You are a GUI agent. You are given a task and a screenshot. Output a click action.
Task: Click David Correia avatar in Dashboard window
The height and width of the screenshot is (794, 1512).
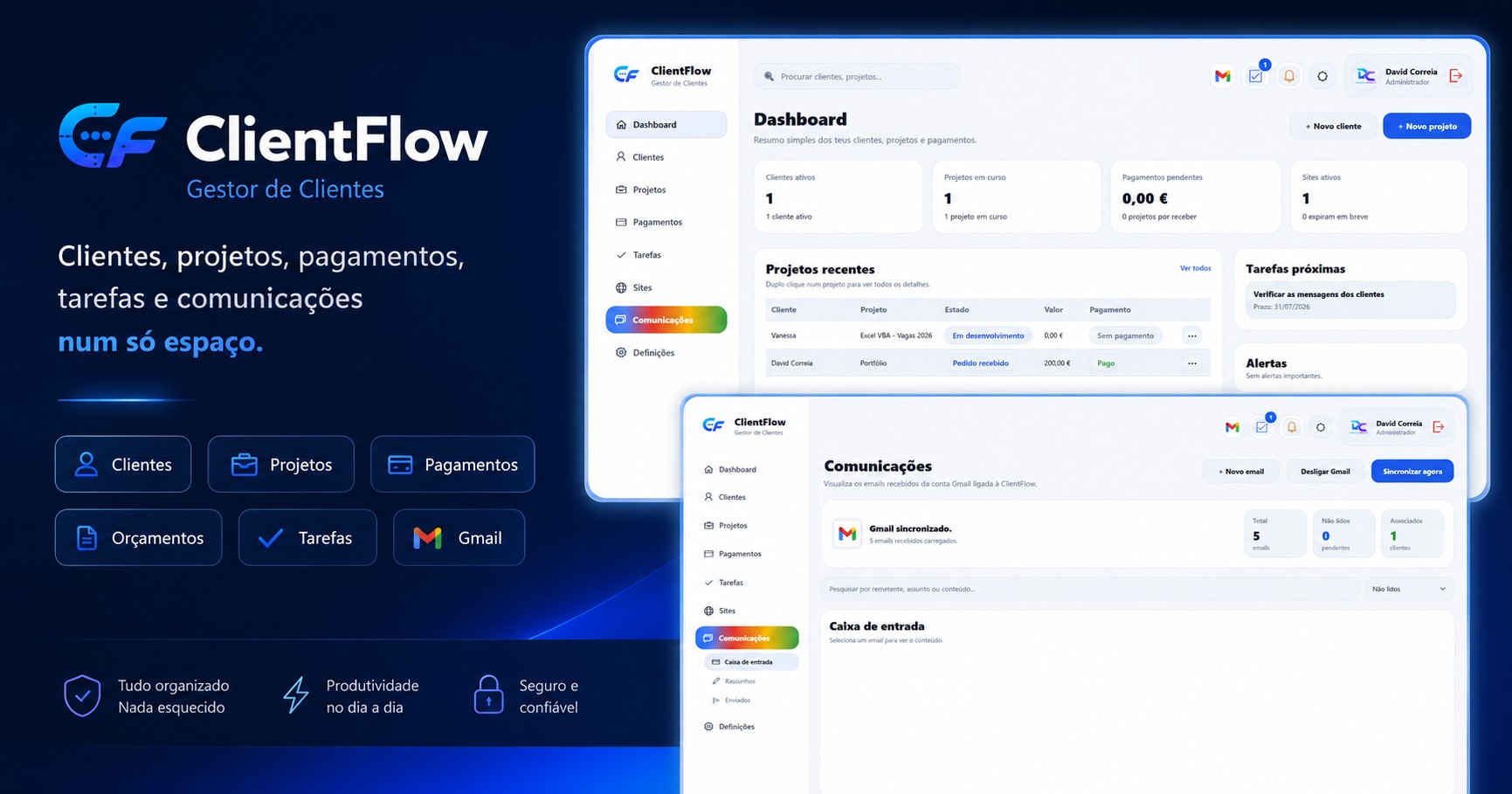pos(1365,76)
